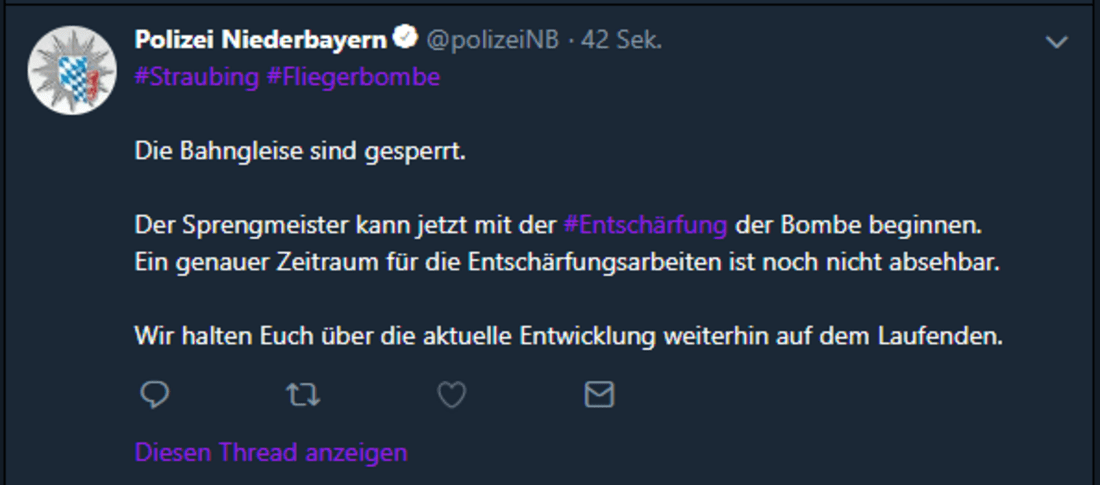Image resolution: width=1100 pixels, height=485 pixels.
Task: Expand the tweet options chevron menu
Action: pos(1056,42)
